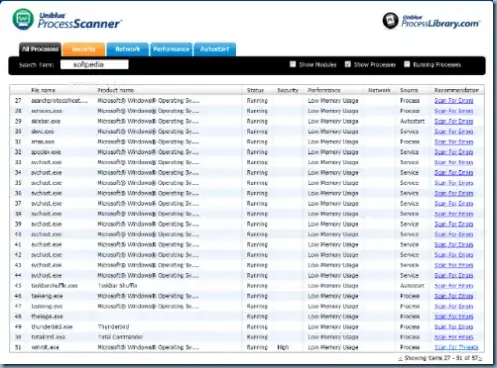Viewport: 497px width, 368px height.
Task: Click Scan For Errors link in row 49
Action: click(x=454, y=327)
